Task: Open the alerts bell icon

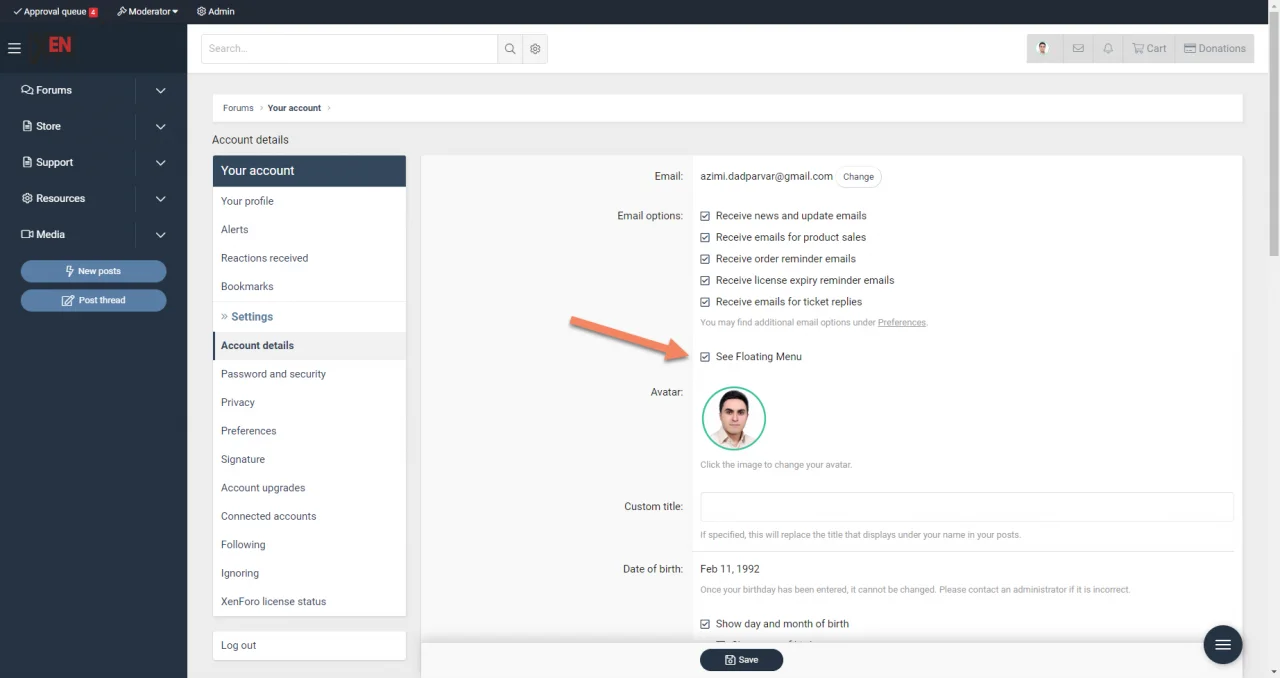Action: point(1108,48)
